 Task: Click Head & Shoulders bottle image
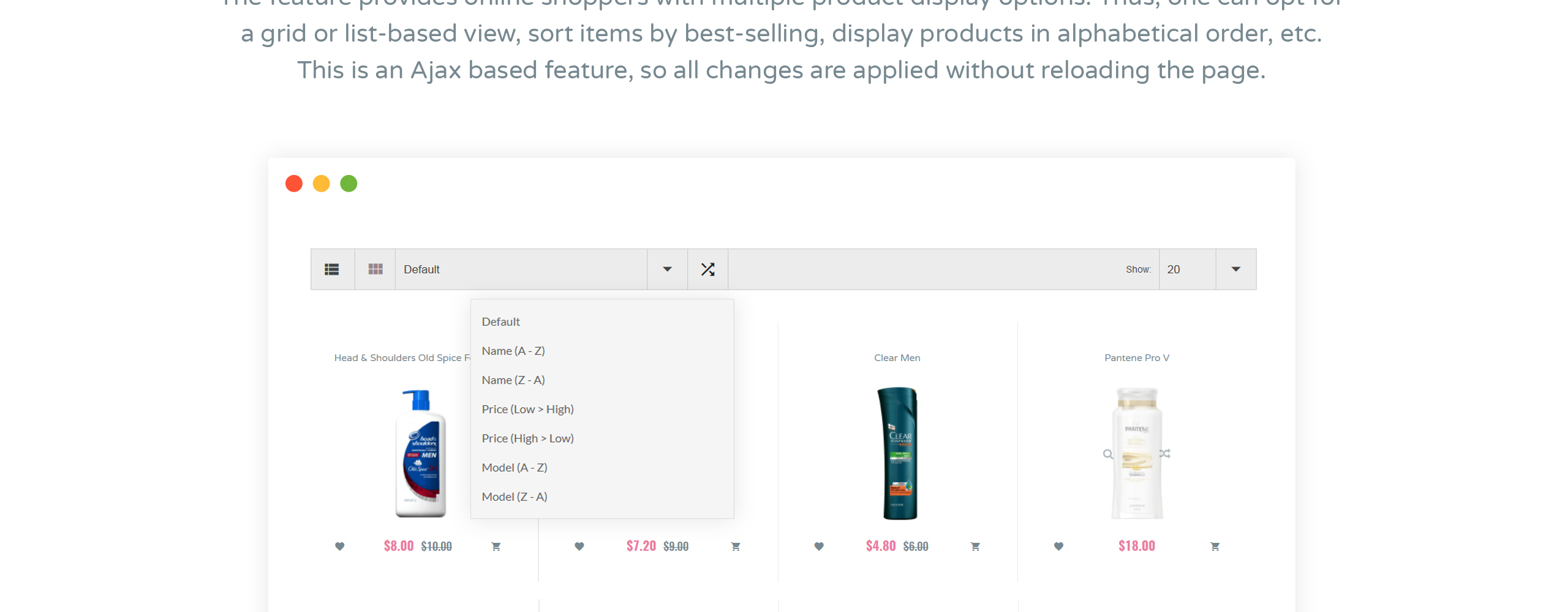pyautogui.click(x=421, y=453)
